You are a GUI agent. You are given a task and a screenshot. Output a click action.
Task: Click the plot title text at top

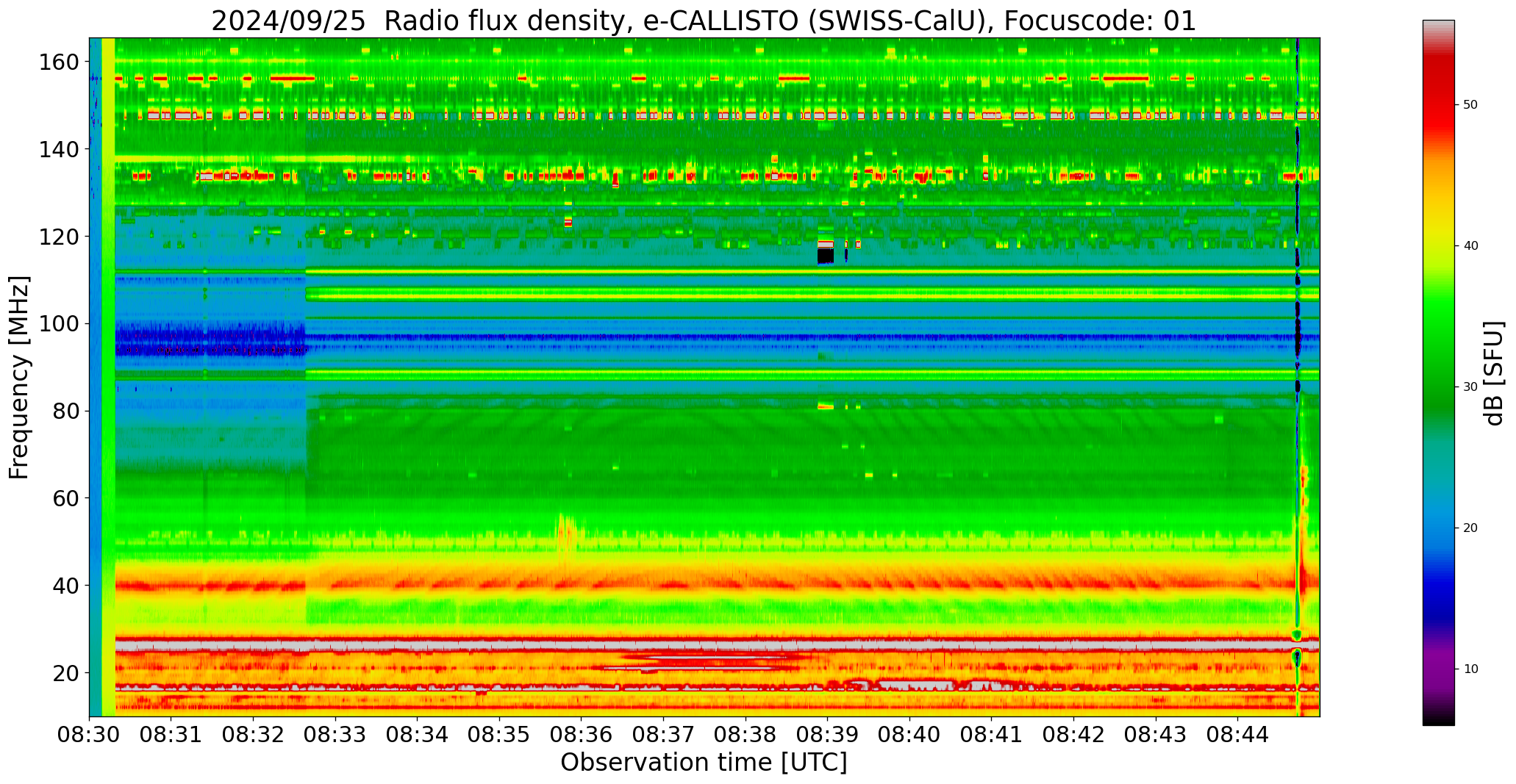click(704, 21)
